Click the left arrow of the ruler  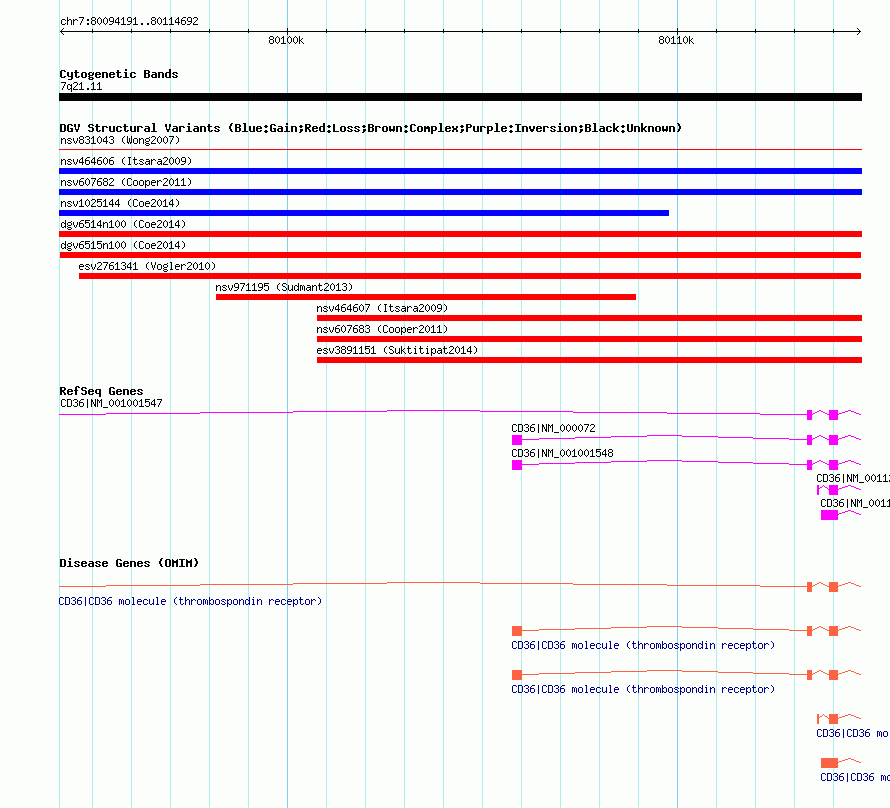click(x=62, y=31)
